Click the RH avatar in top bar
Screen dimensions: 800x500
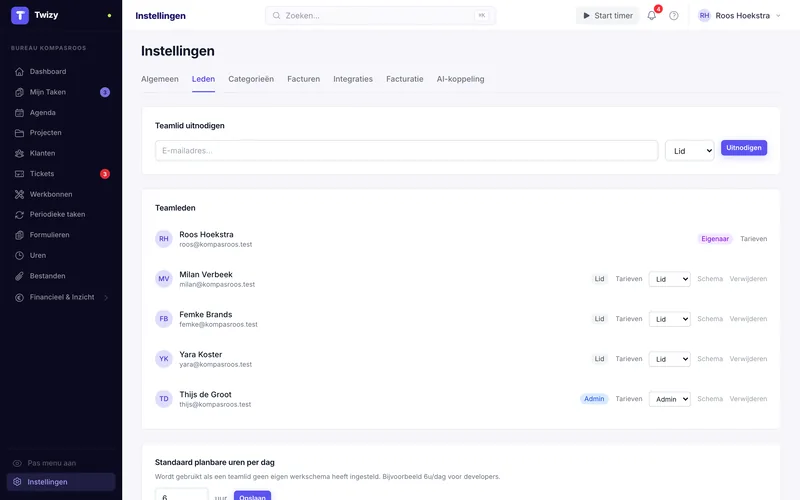705,16
